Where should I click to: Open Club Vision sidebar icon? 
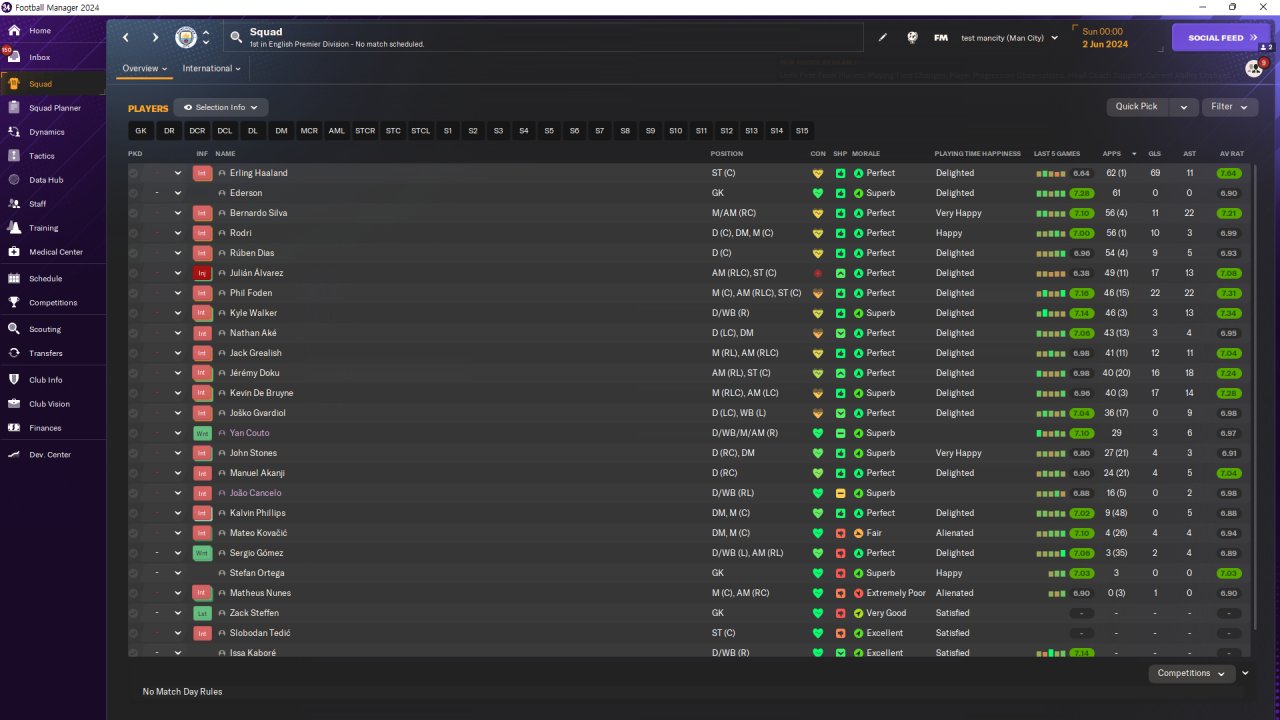(x=14, y=404)
